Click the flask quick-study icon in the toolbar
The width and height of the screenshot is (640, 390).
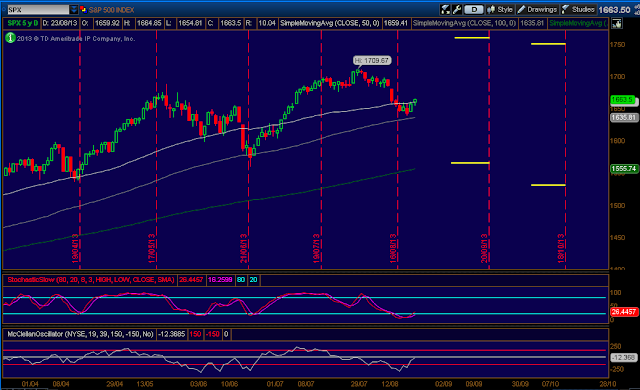pos(445,9)
